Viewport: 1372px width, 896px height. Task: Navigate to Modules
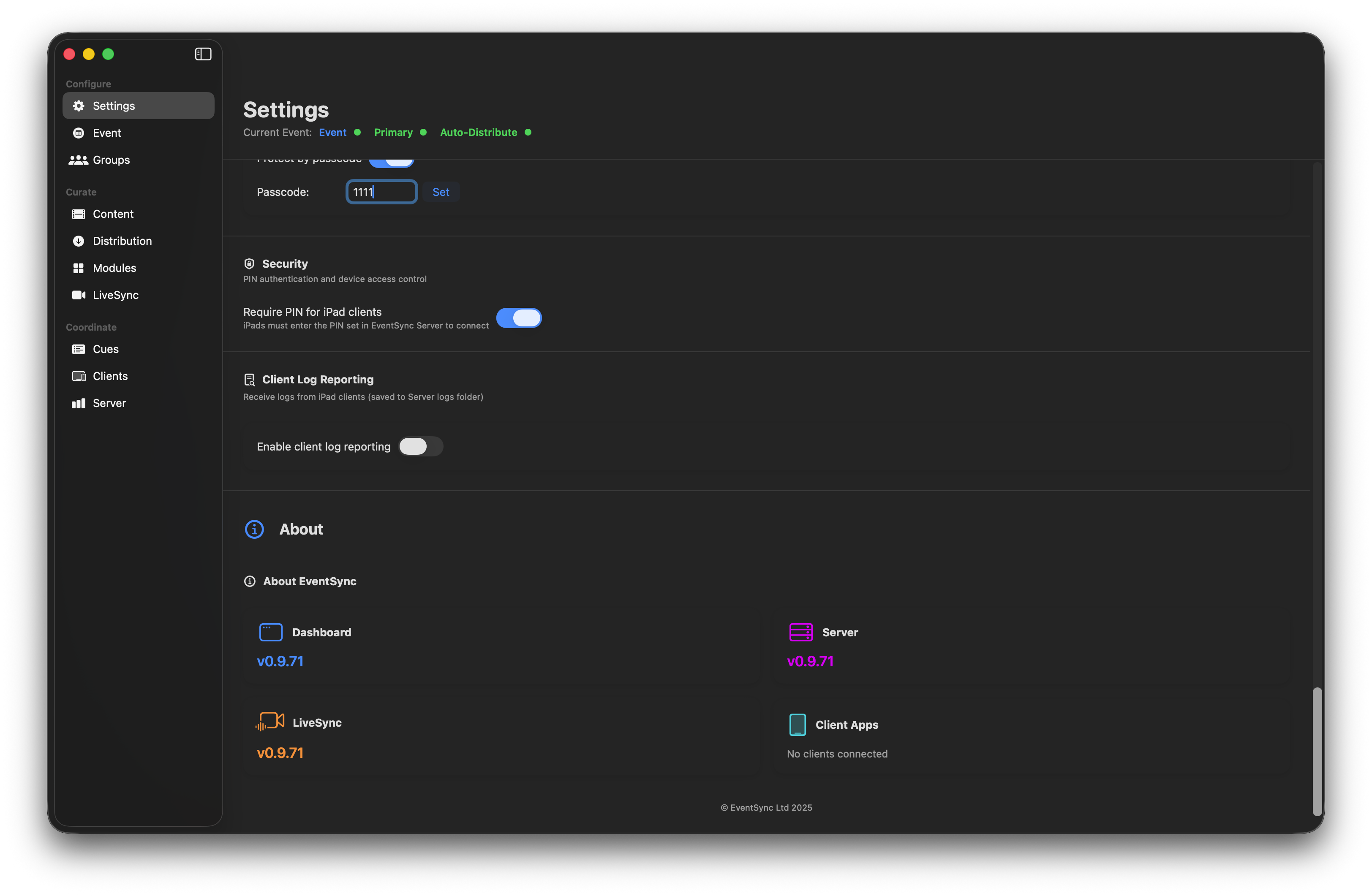tap(139, 269)
